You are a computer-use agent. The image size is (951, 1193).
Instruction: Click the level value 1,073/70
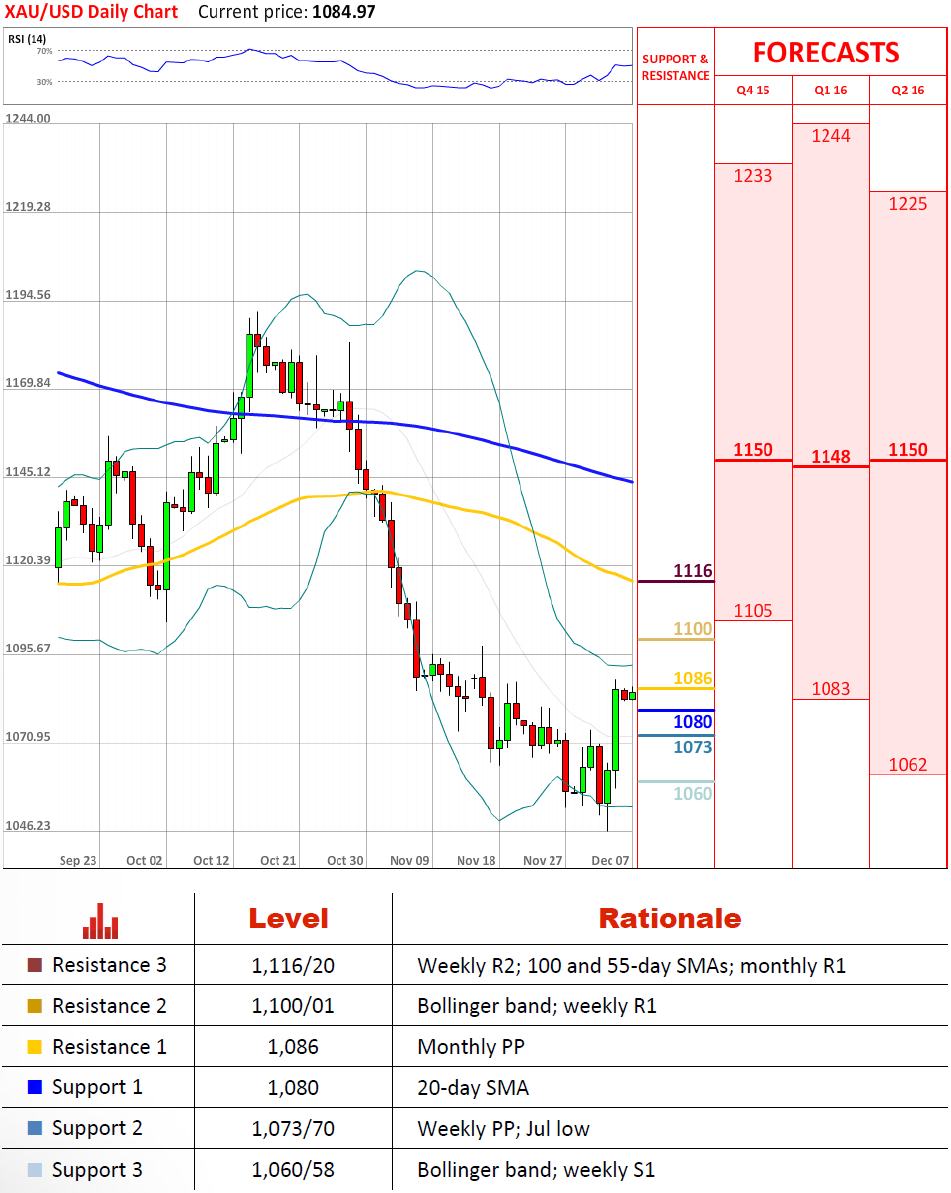[x=293, y=1129]
